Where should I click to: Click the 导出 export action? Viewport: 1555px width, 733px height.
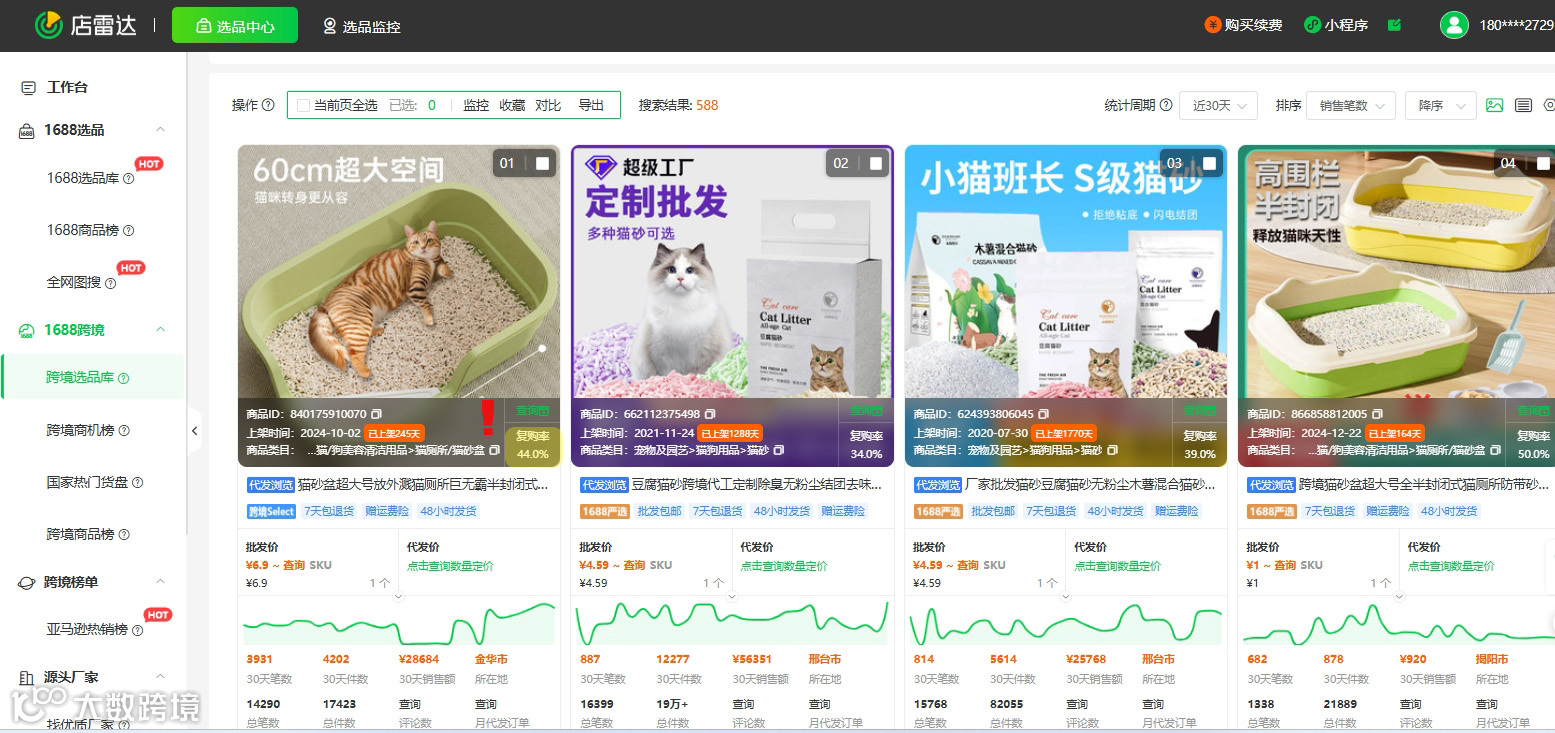tap(591, 105)
